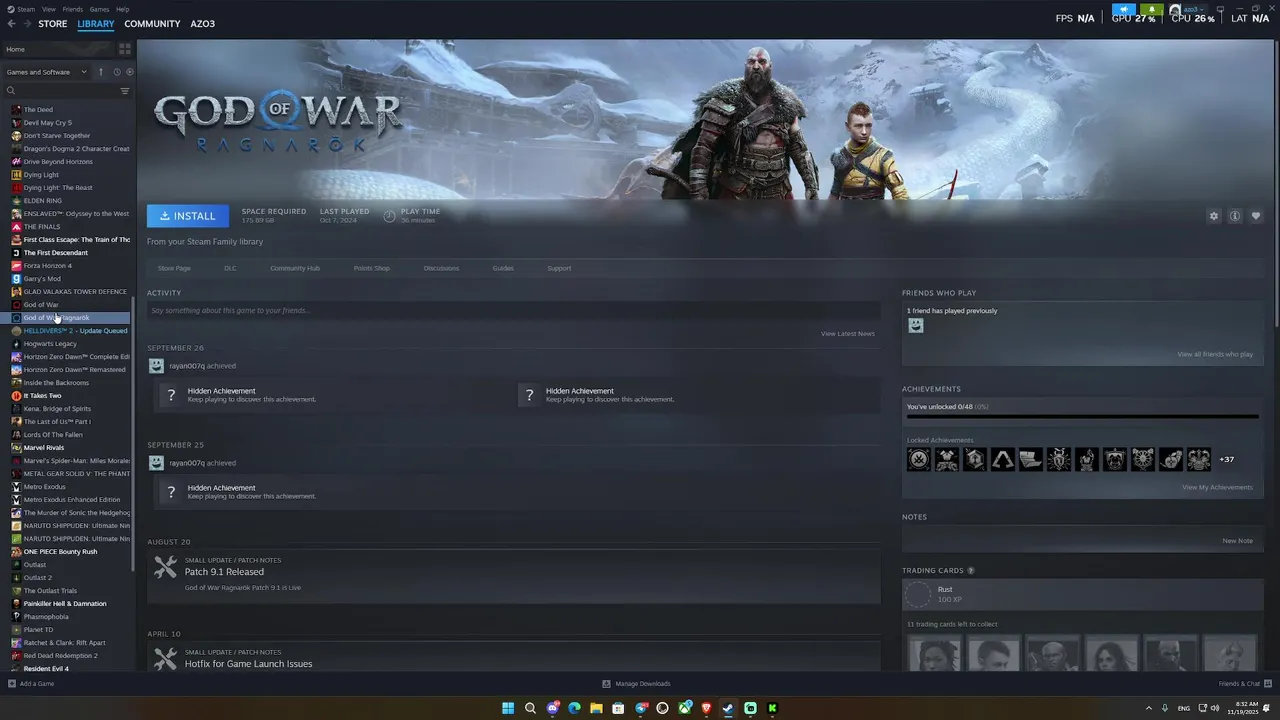Open the AZO3 profile tab

(202, 24)
